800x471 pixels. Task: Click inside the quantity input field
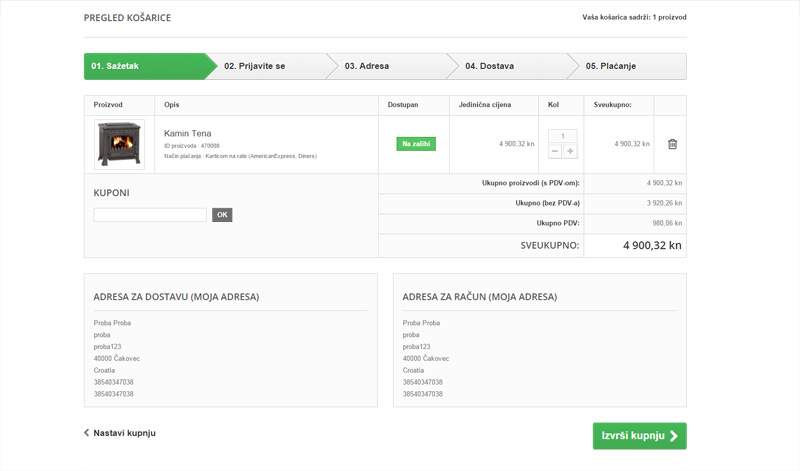pos(563,136)
